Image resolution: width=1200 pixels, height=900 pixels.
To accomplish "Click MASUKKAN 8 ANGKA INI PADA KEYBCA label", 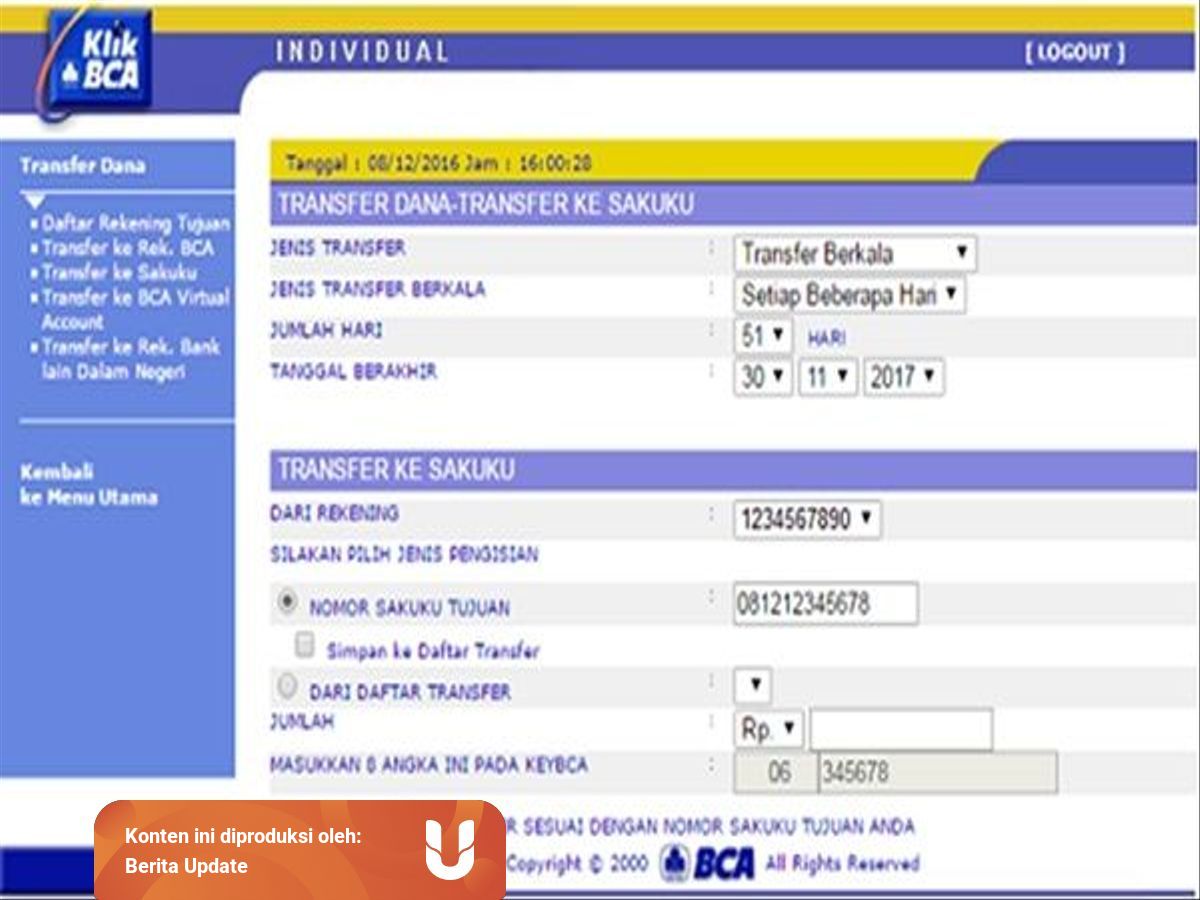I will point(429,765).
